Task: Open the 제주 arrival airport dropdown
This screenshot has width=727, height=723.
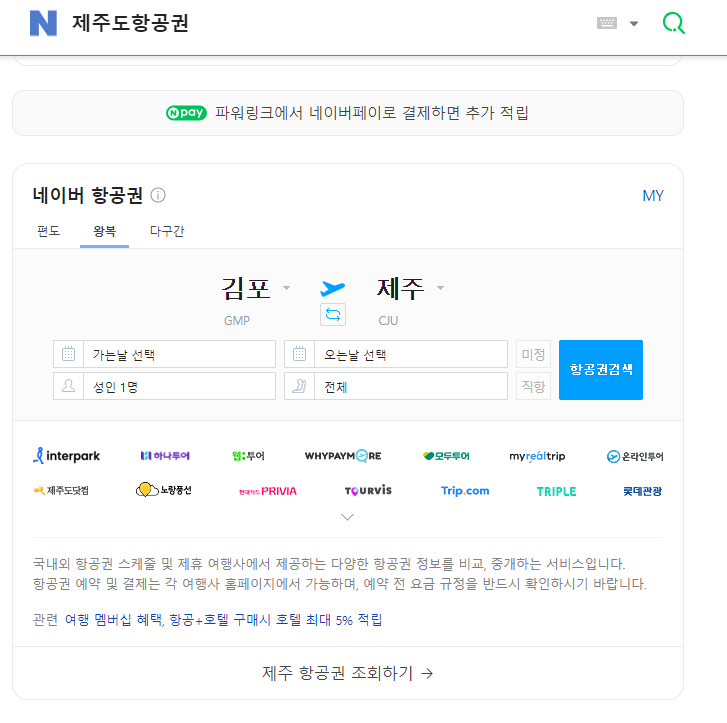Action: click(x=410, y=288)
